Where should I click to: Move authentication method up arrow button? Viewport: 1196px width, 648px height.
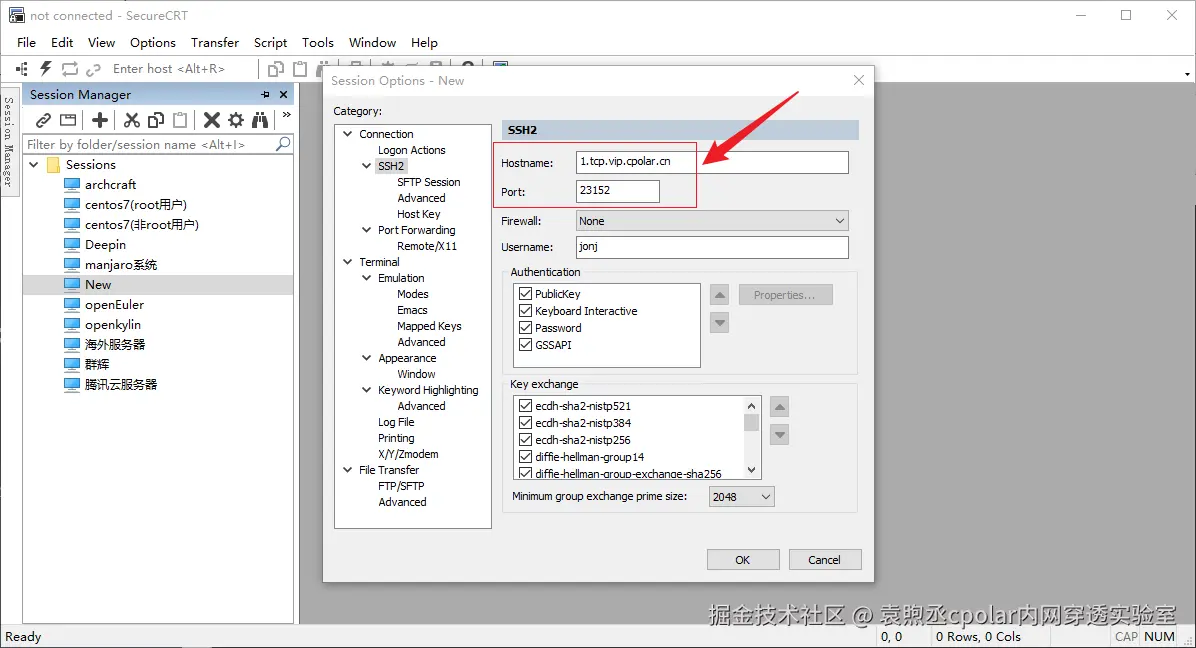[719, 294]
